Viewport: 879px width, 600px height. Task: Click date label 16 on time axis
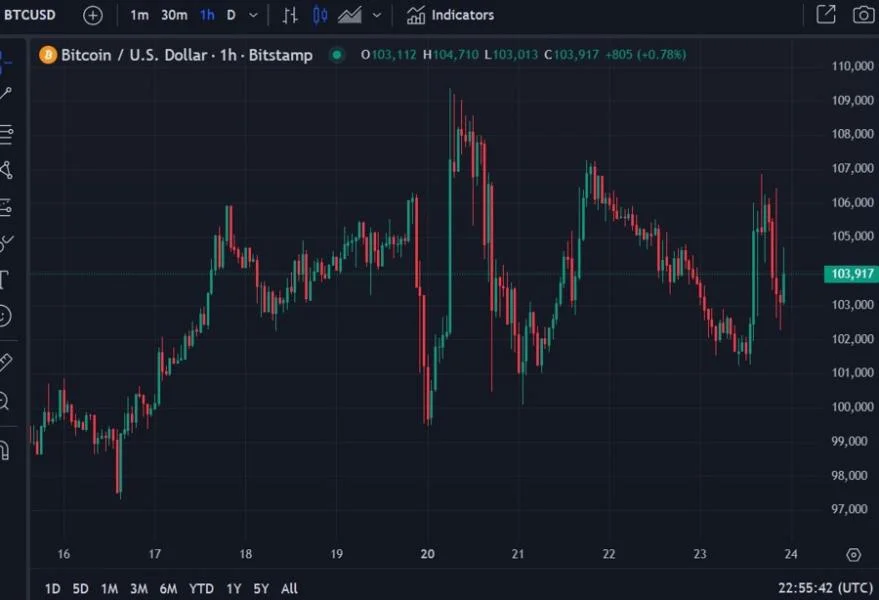64,554
